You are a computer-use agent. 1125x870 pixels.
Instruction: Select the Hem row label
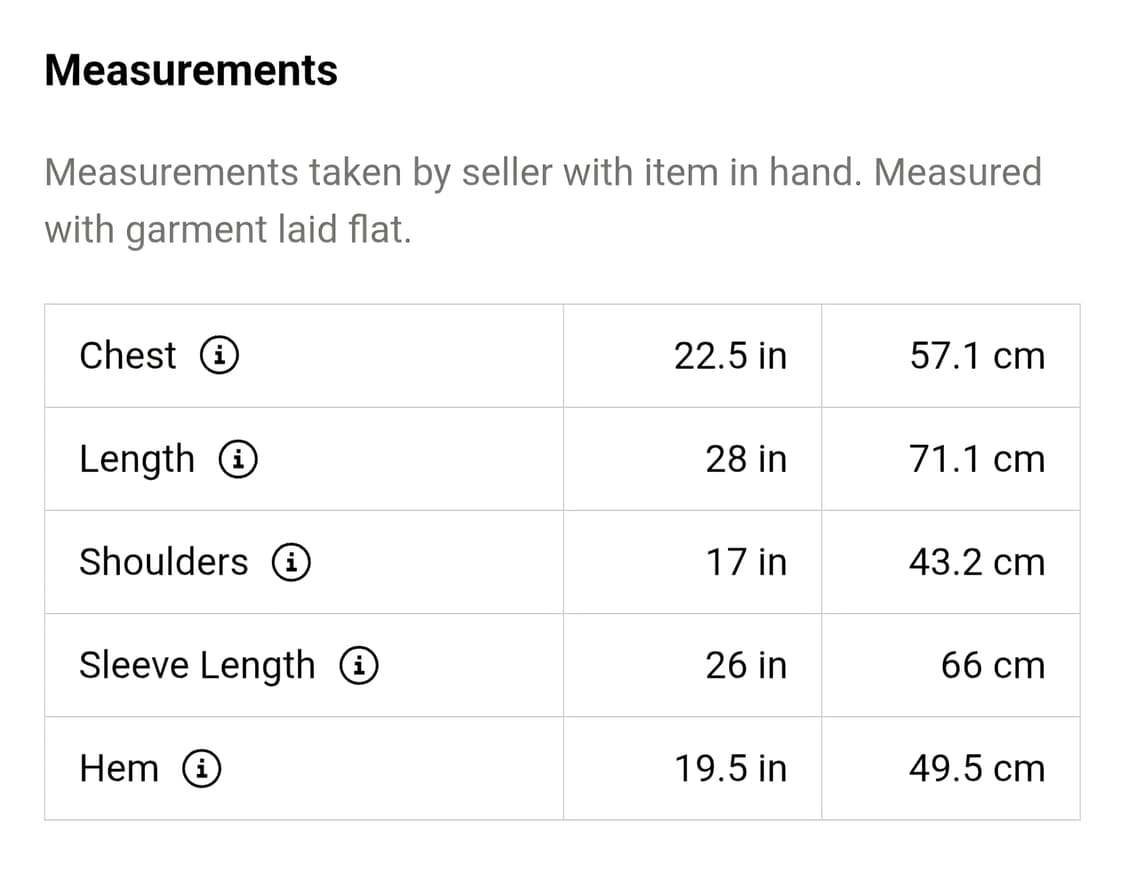tap(118, 768)
